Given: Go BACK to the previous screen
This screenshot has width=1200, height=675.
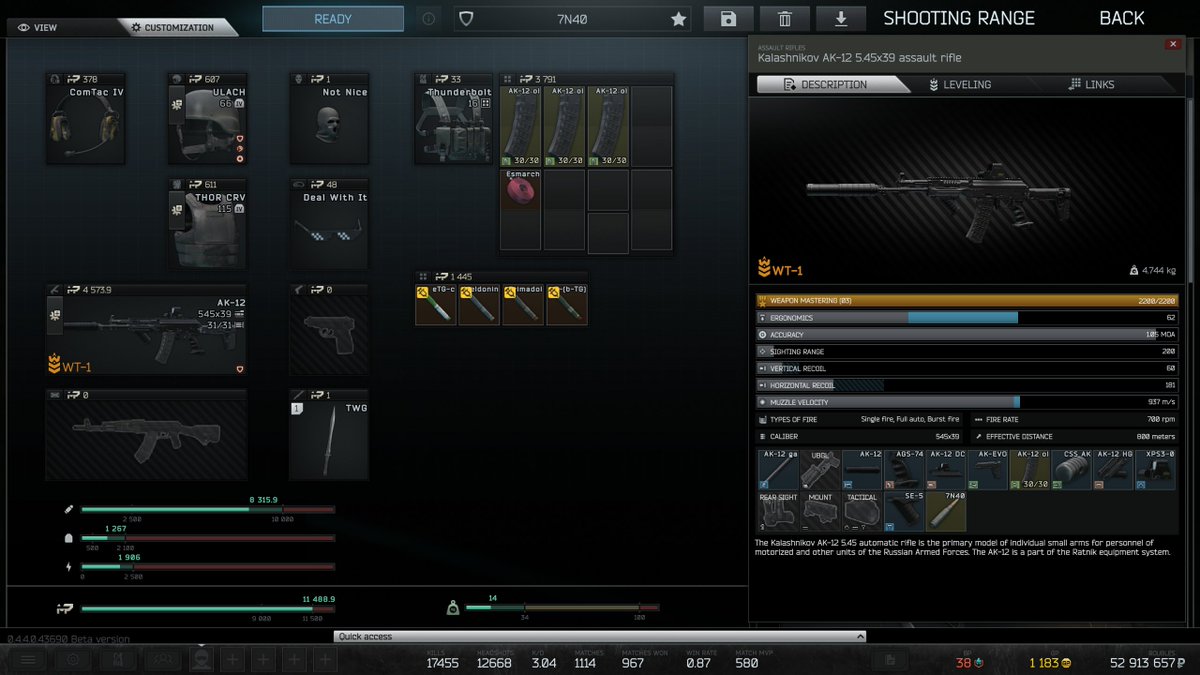Looking at the screenshot, I should tap(1122, 18).
